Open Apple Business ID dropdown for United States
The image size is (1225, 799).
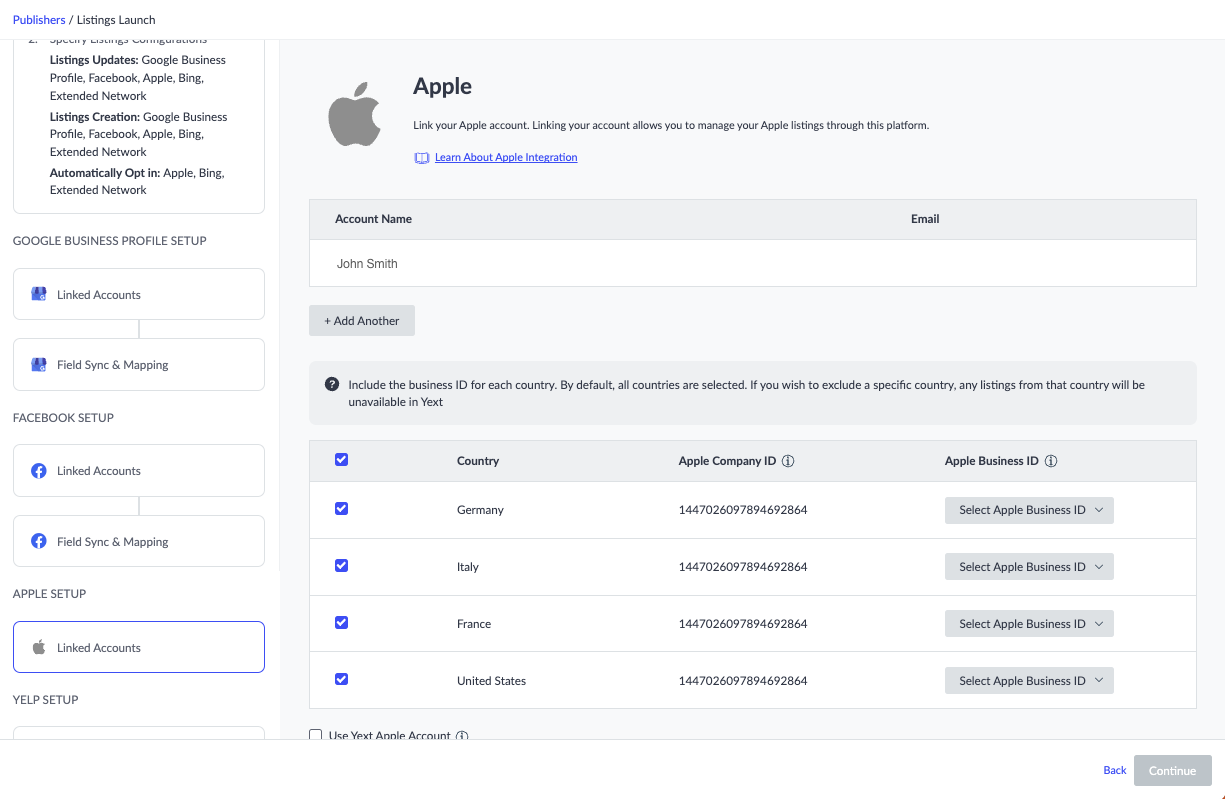pyautogui.click(x=1029, y=681)
